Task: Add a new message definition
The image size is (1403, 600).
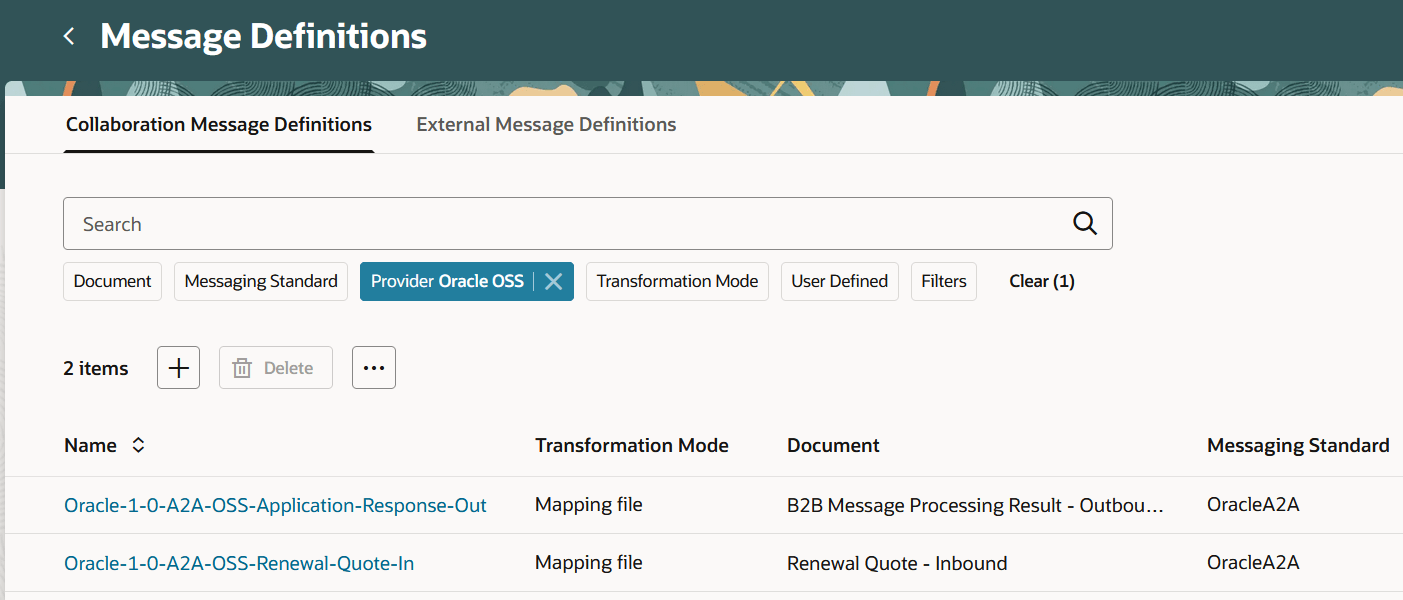Action: click(x=178, y=368)
